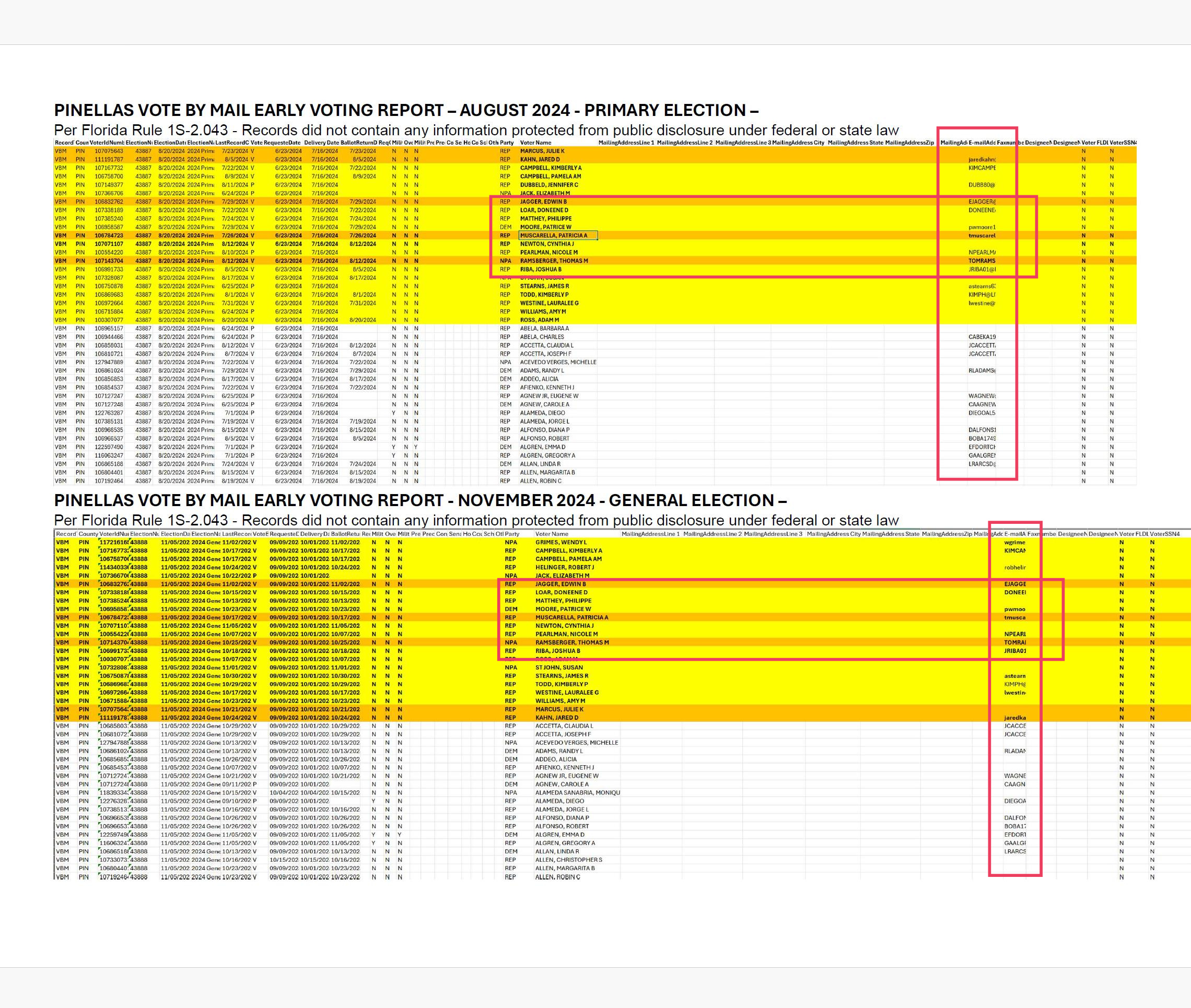This screenshot has width=1191, height=1008.
Task: Select the voter ID cell 107075643
Action: (x=109, y=151)
